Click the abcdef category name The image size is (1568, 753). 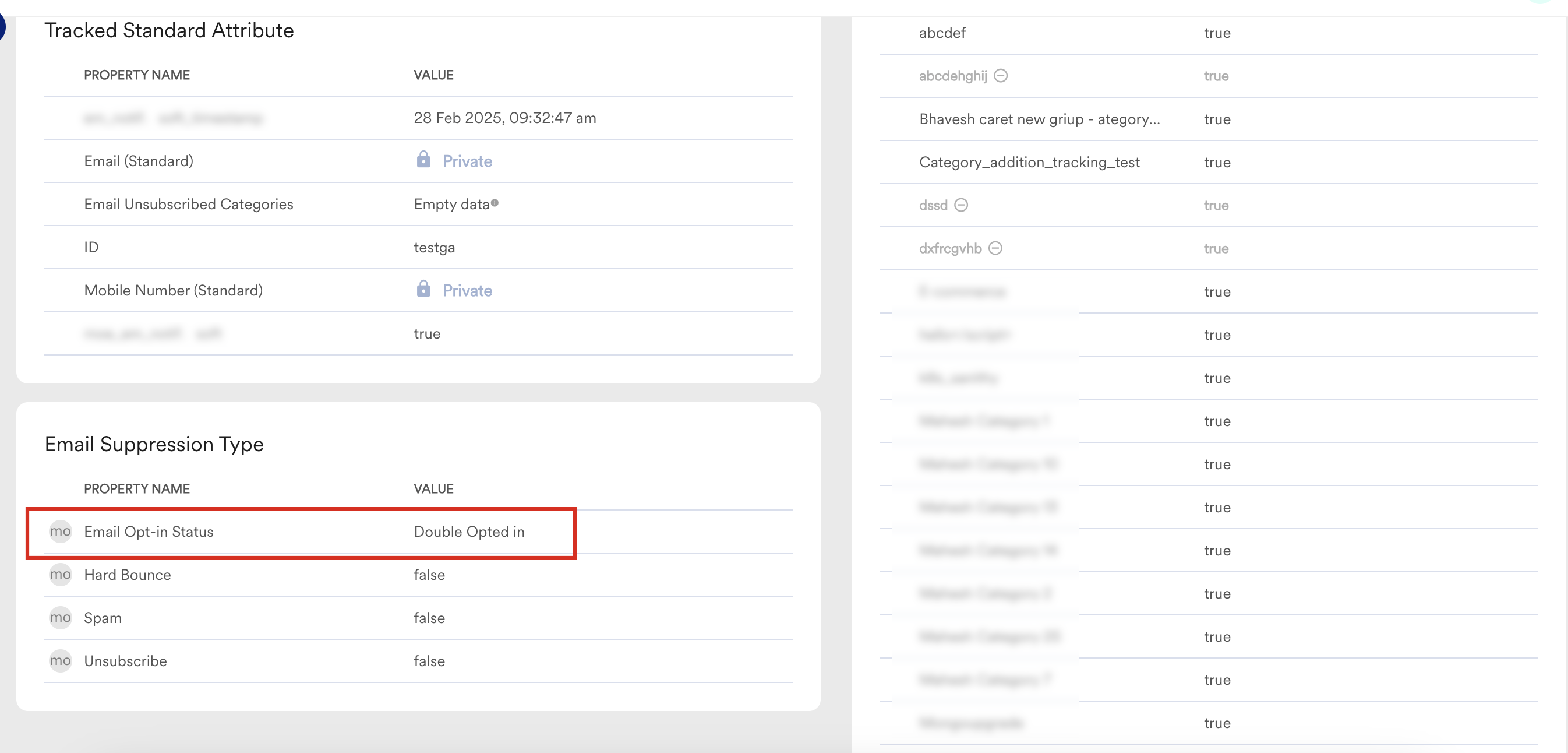942,33
